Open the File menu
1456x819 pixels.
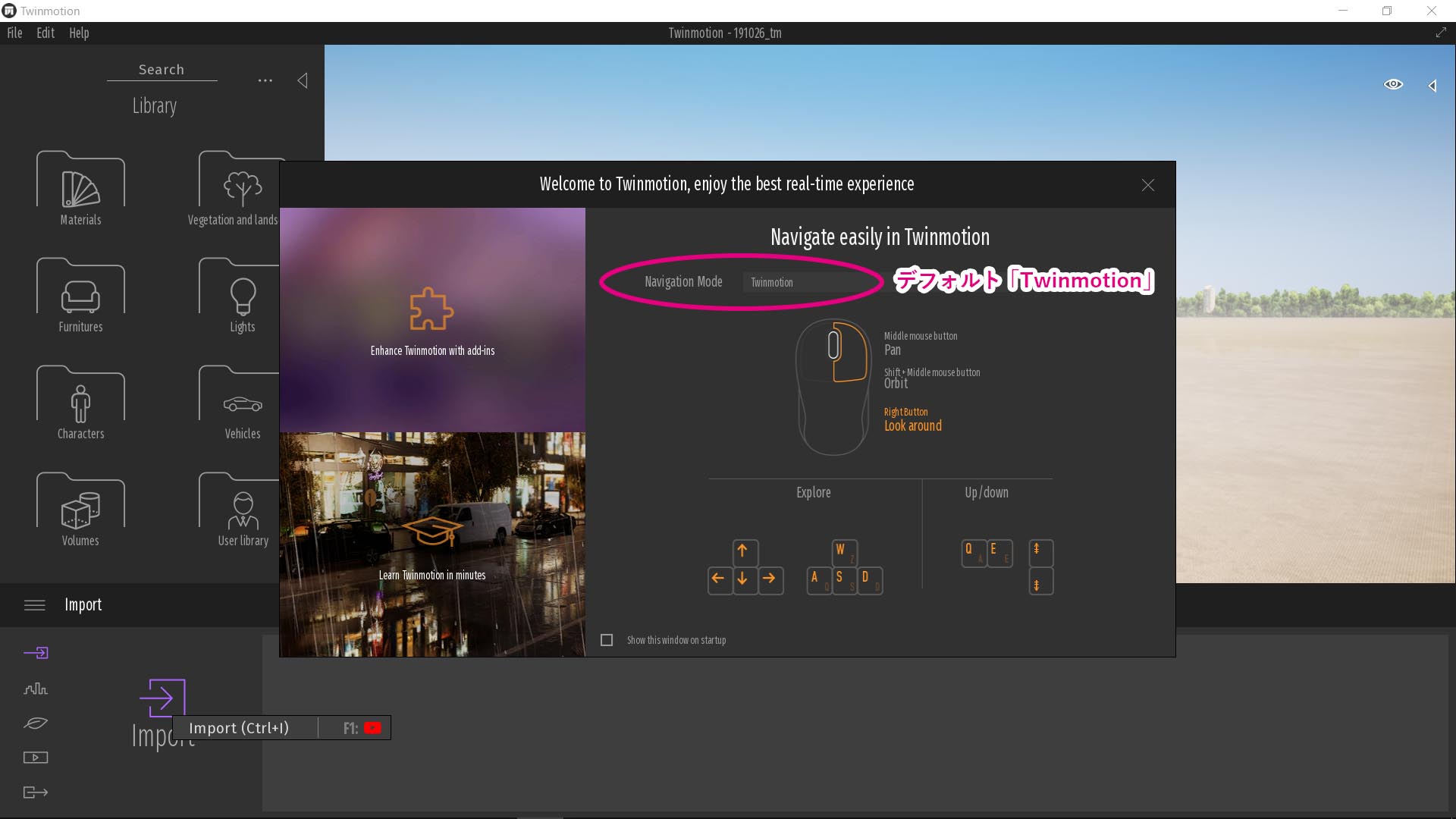tap(14, 33)
